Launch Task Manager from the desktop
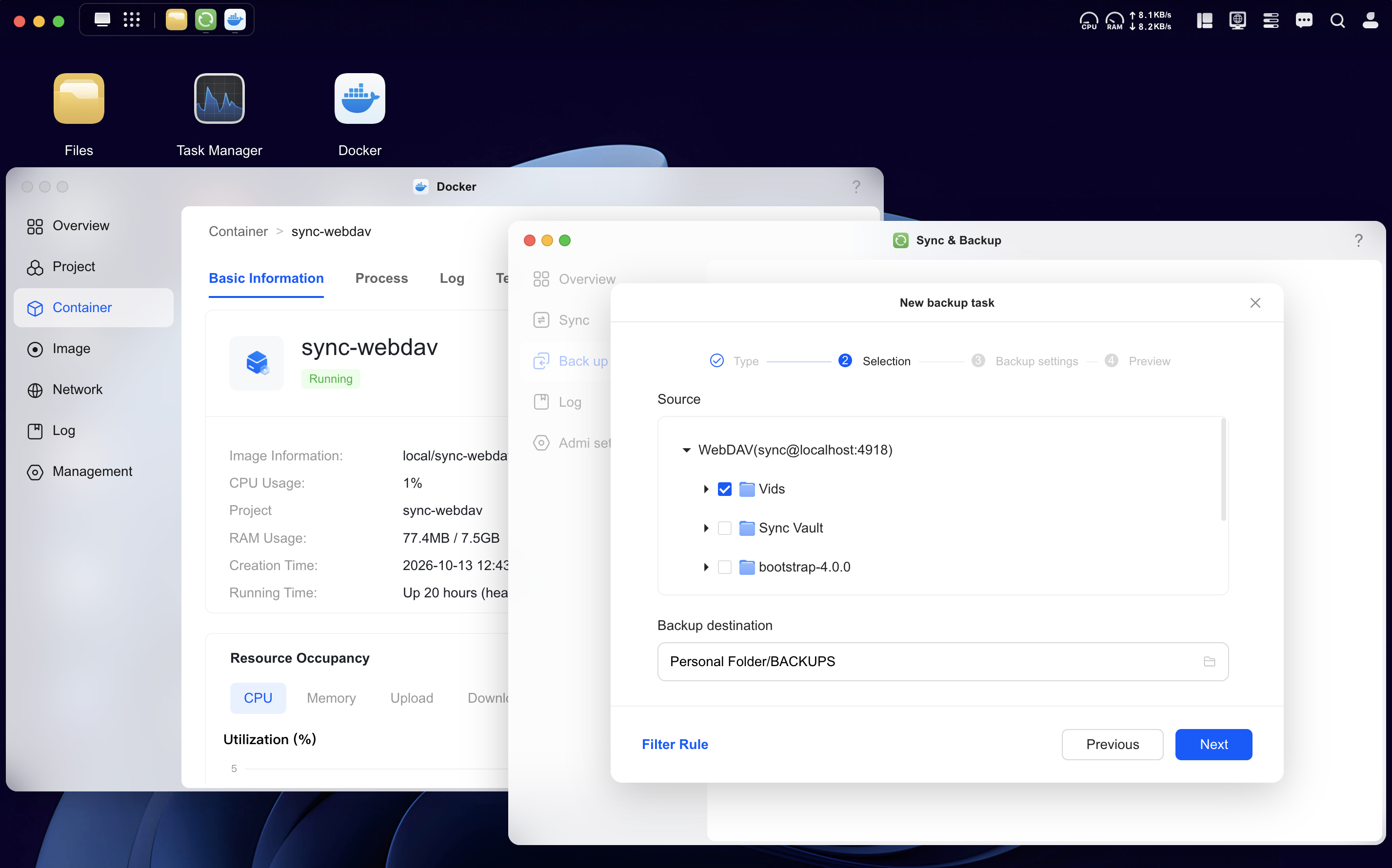The height and width of the screenshot is (868, 1392). tap(219, 99)
